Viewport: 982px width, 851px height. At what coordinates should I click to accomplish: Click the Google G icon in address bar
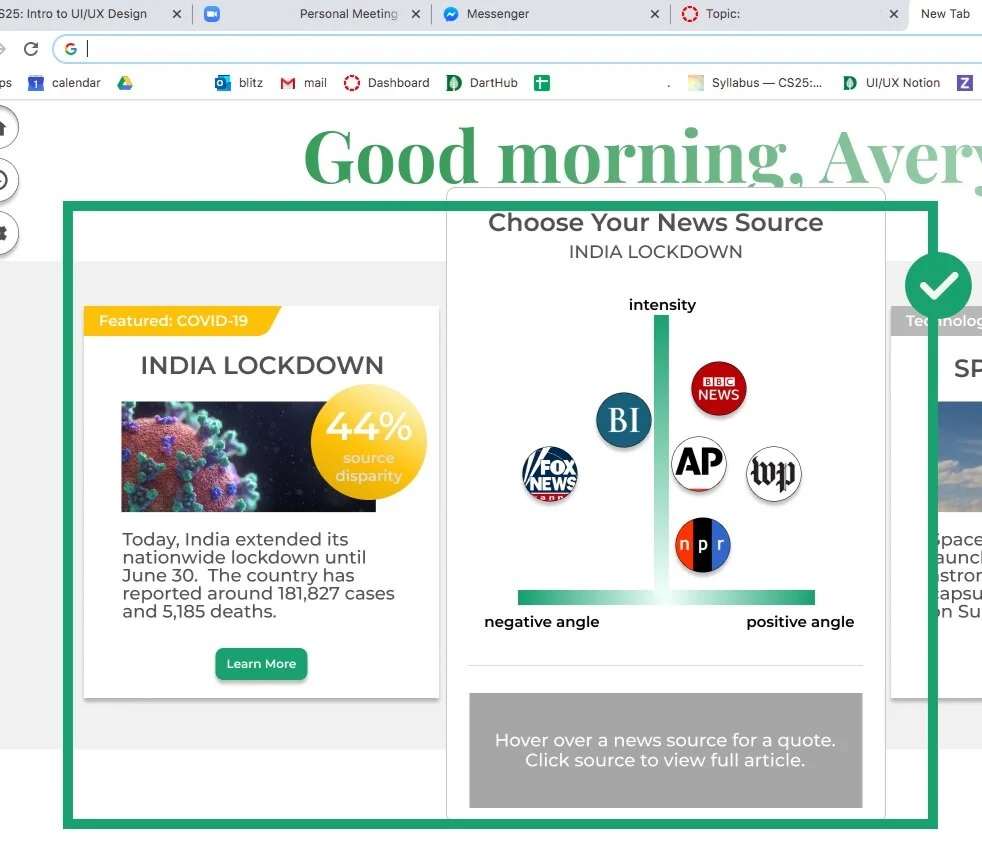click(71, 49)
